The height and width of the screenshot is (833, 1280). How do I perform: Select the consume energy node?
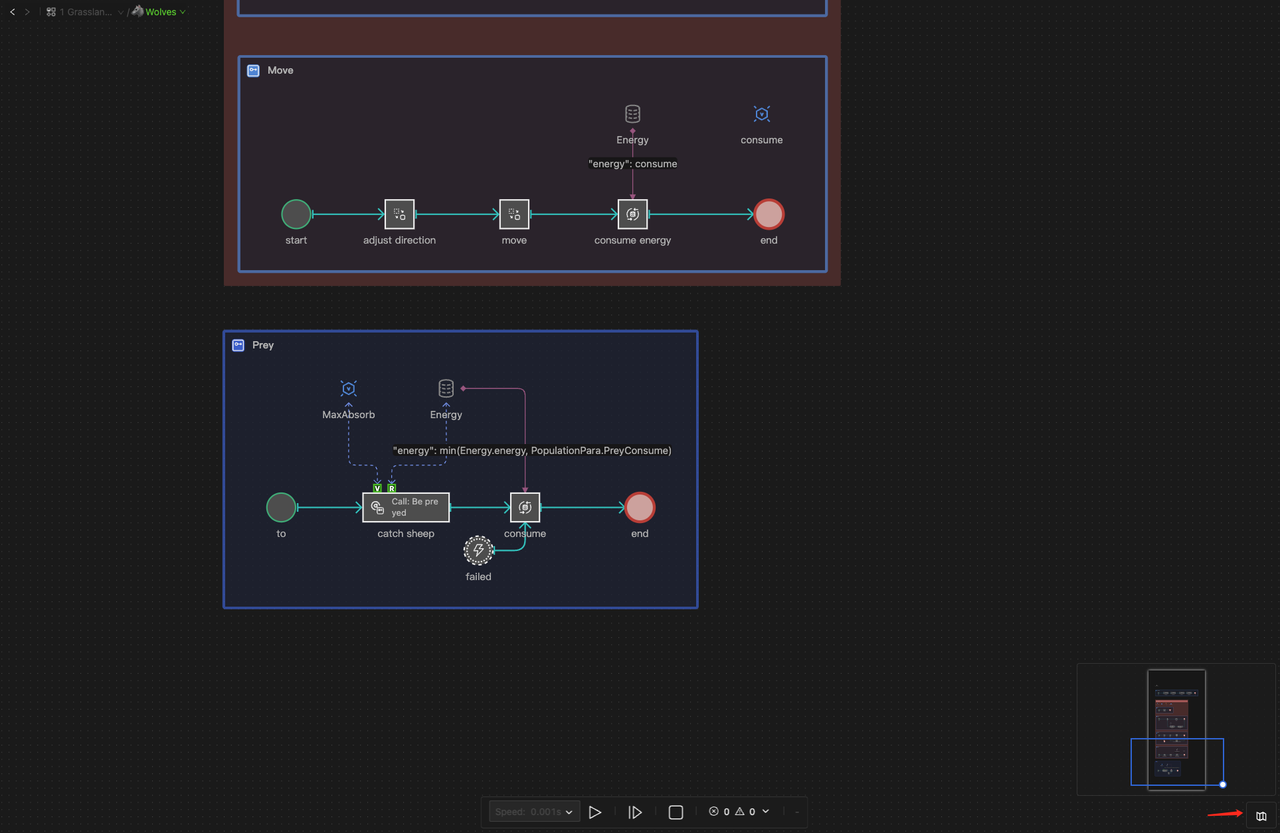pyautogui.click(x=632, y=214)
